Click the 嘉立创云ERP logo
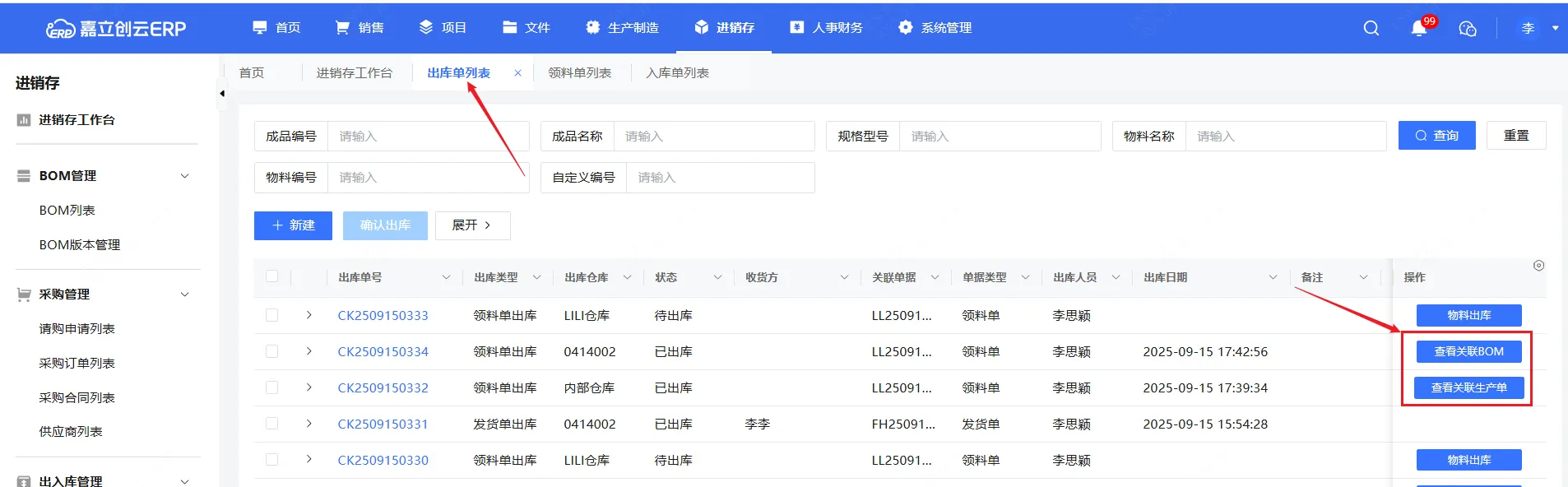Screen dimensions: 1568x487 (116, 29)
